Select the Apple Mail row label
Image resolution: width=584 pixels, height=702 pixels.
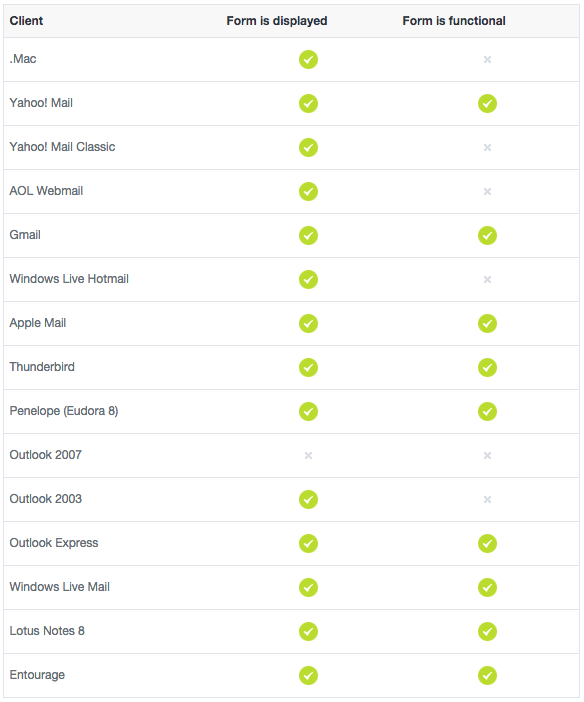[38, 323]
